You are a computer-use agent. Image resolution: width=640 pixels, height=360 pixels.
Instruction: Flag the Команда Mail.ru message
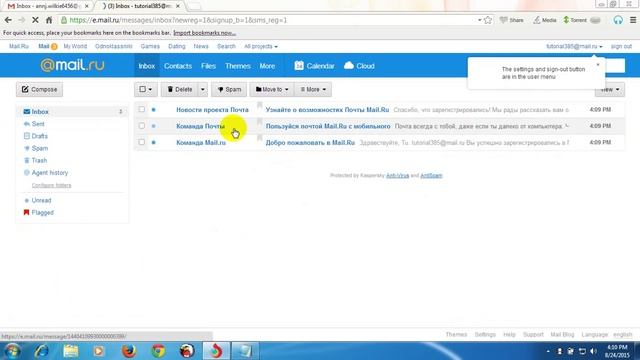[x=259, y=139]
